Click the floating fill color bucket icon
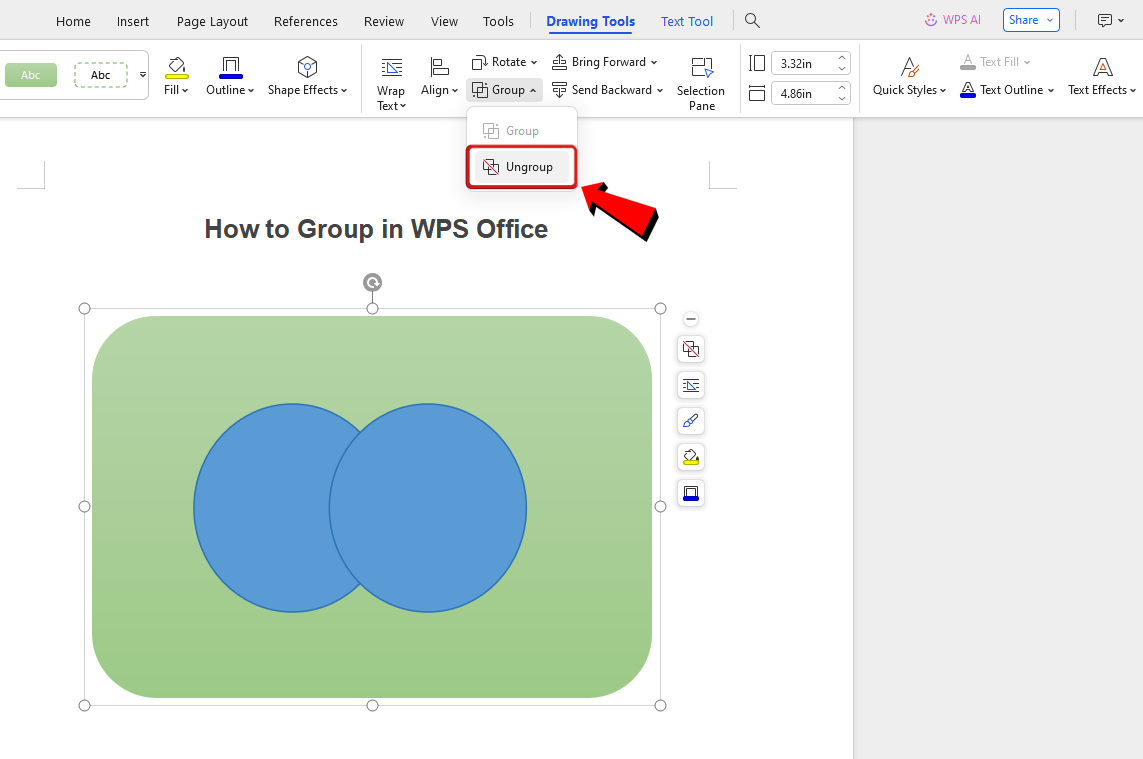 pyautogui.click(x=690, y=457)
